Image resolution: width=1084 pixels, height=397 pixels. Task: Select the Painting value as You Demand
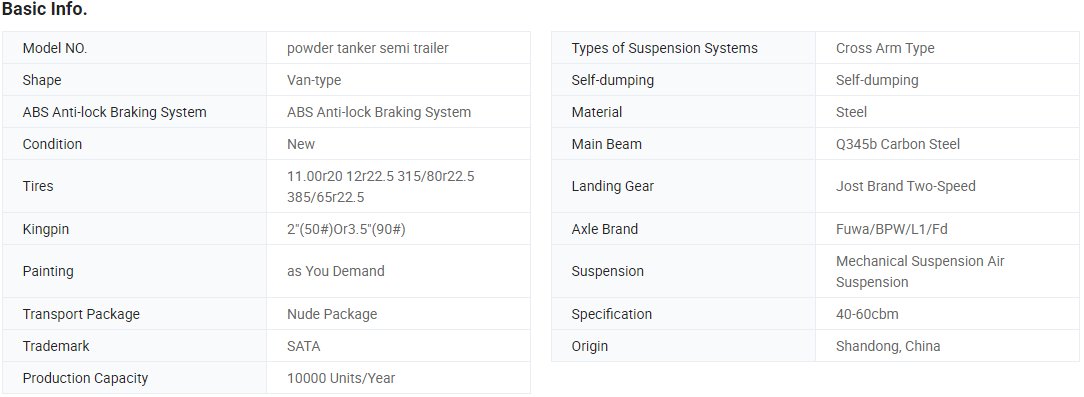(x=336, y=271)
